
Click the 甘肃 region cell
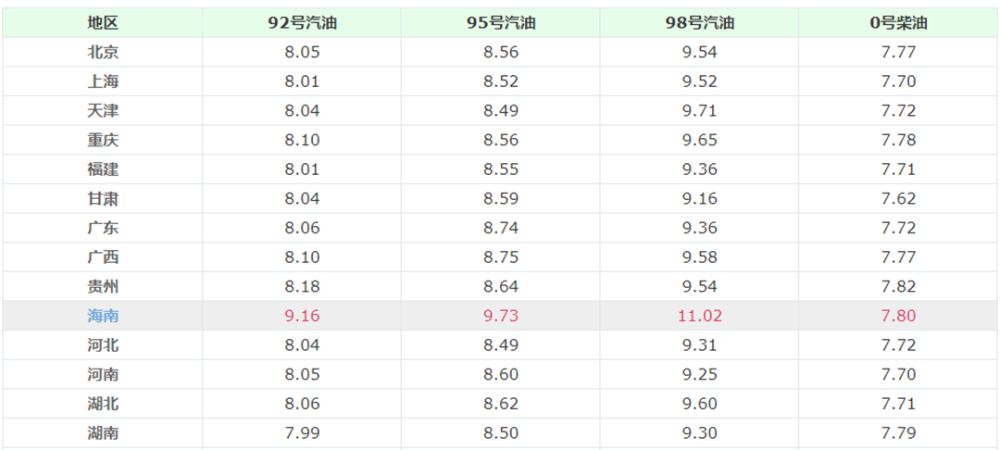pyautogui.click(x=103, y=198)
